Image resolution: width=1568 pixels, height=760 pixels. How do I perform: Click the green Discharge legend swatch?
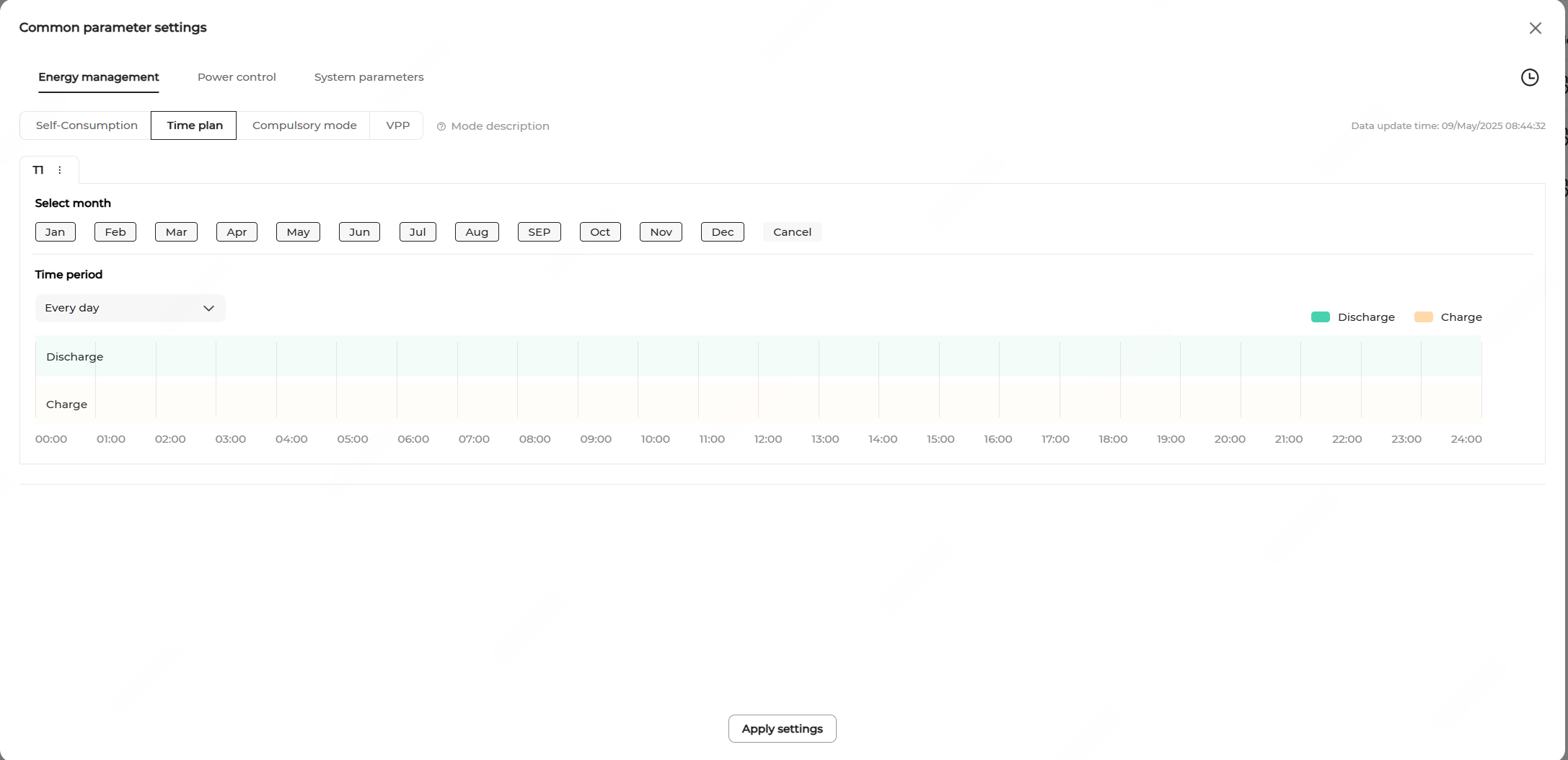click(x=1320, y=317)
